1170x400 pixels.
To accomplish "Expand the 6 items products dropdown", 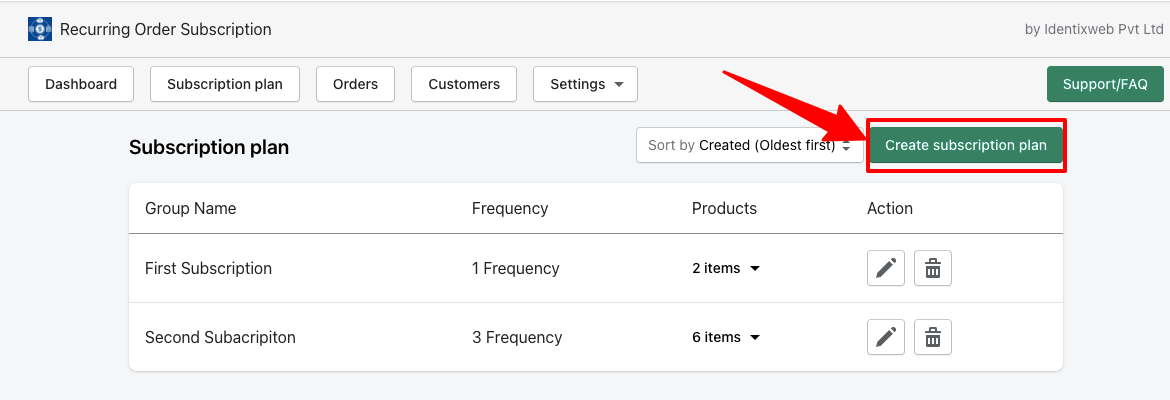I will [725, 337].
